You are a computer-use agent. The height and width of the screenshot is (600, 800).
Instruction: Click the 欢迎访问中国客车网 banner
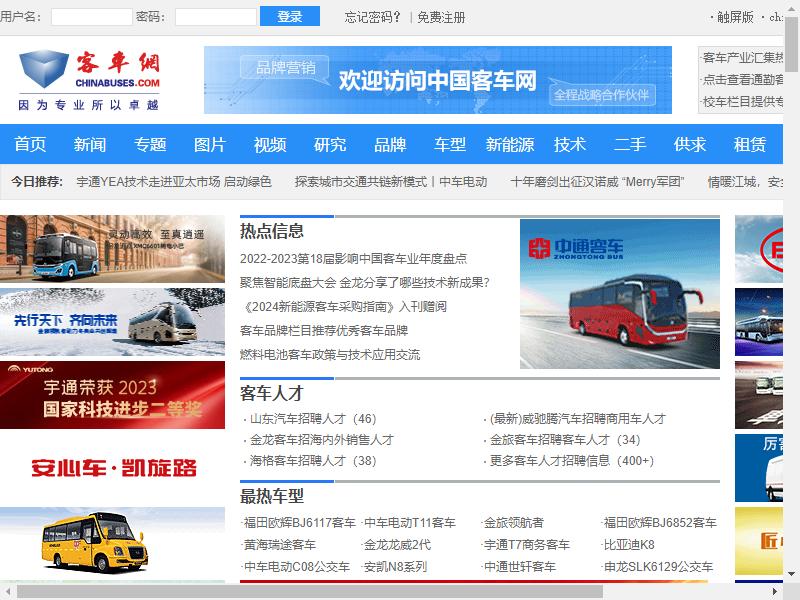click(438, 80)
